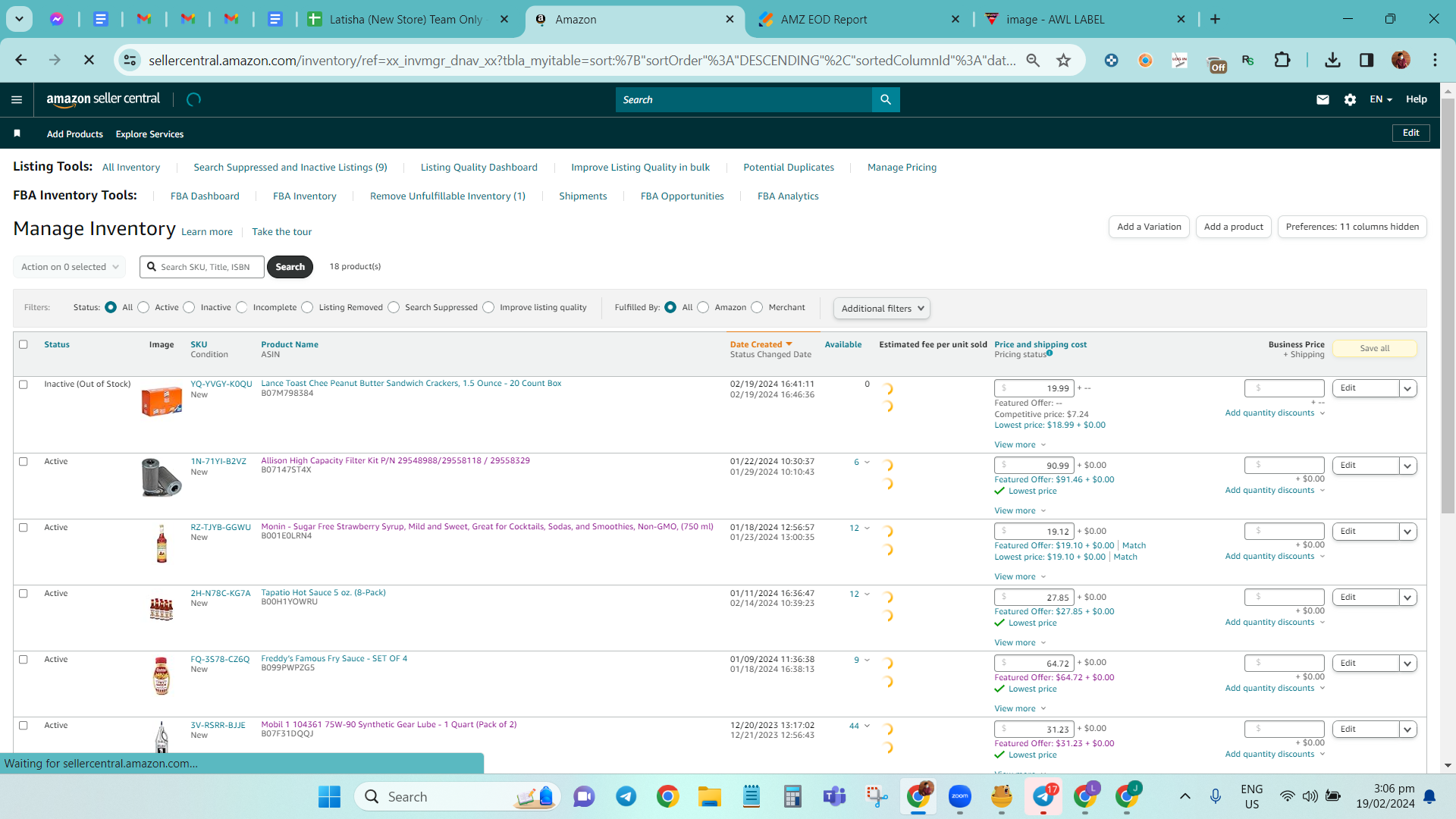This screenshot has height=819, width=1456.
Task: Click the Allison Filter Kit product thumbnail
Action: tap(162, 477)
